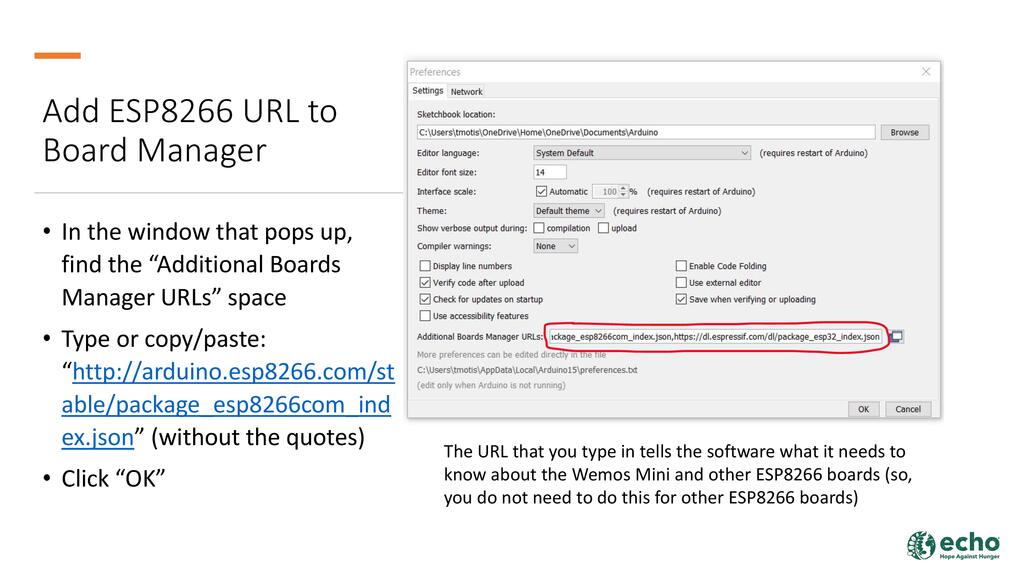
Task: Enable Code Folding checkbox
Action: [x=681, y=266]
